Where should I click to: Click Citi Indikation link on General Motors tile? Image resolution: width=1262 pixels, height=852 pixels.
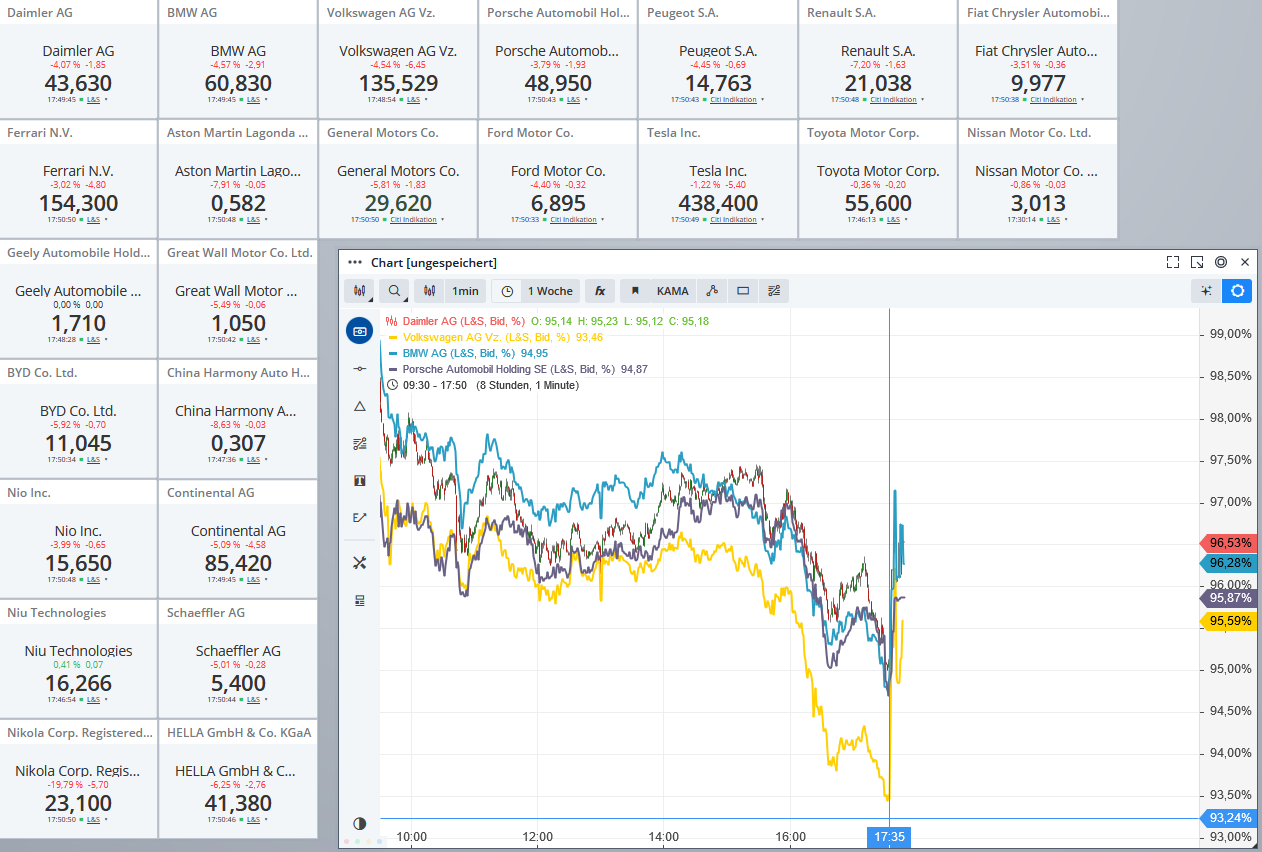[x=412, y=220]
